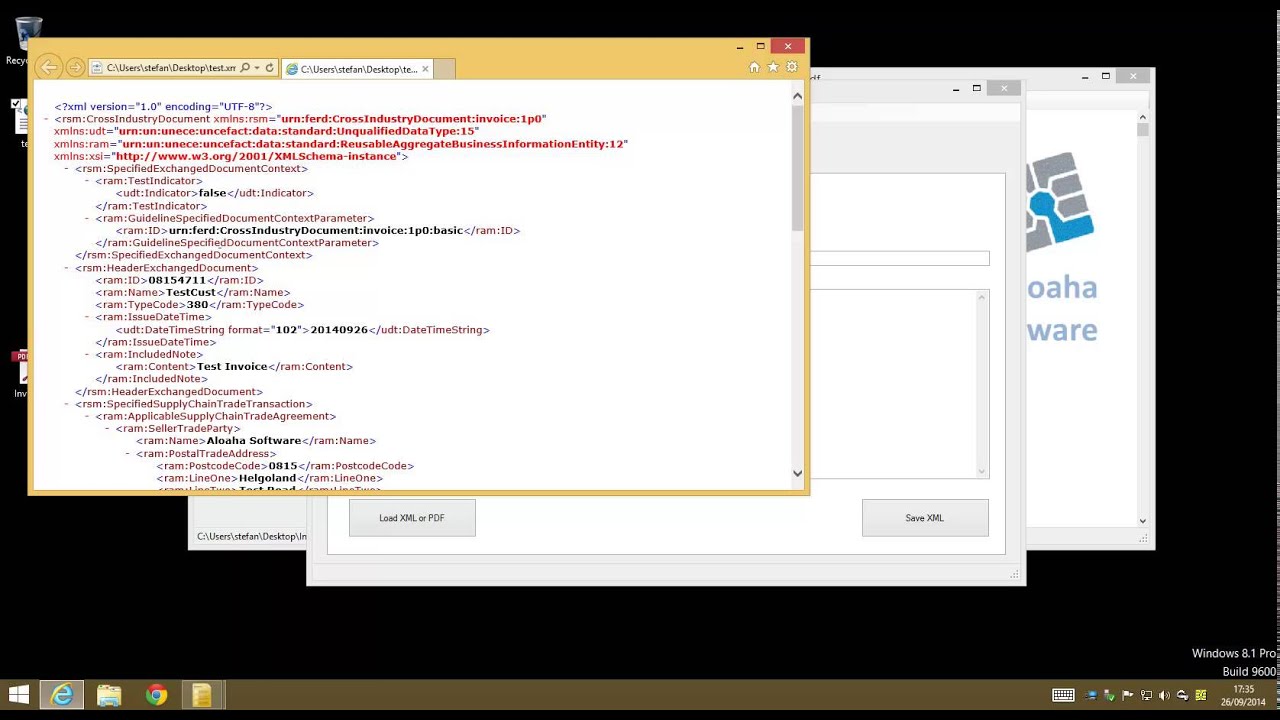Close the C:\Users\stefan\Desktop\te... tab
The image size is (1280, 720).
[x=425, y=69]
